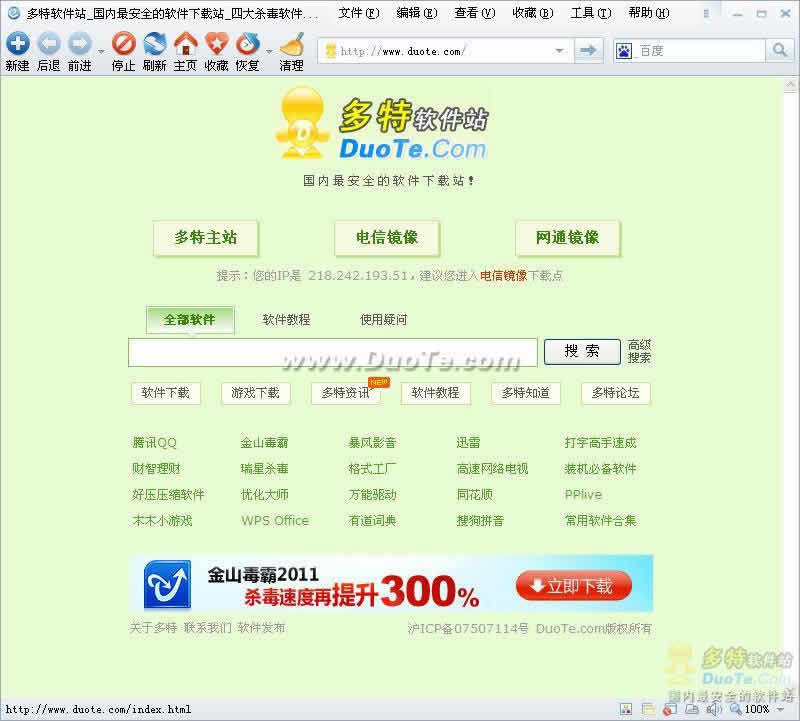Image resolution: width=800 pixels, height=721 pixels.
Task: Clean traces with 清理 broom icon
Action: point(292,44)
